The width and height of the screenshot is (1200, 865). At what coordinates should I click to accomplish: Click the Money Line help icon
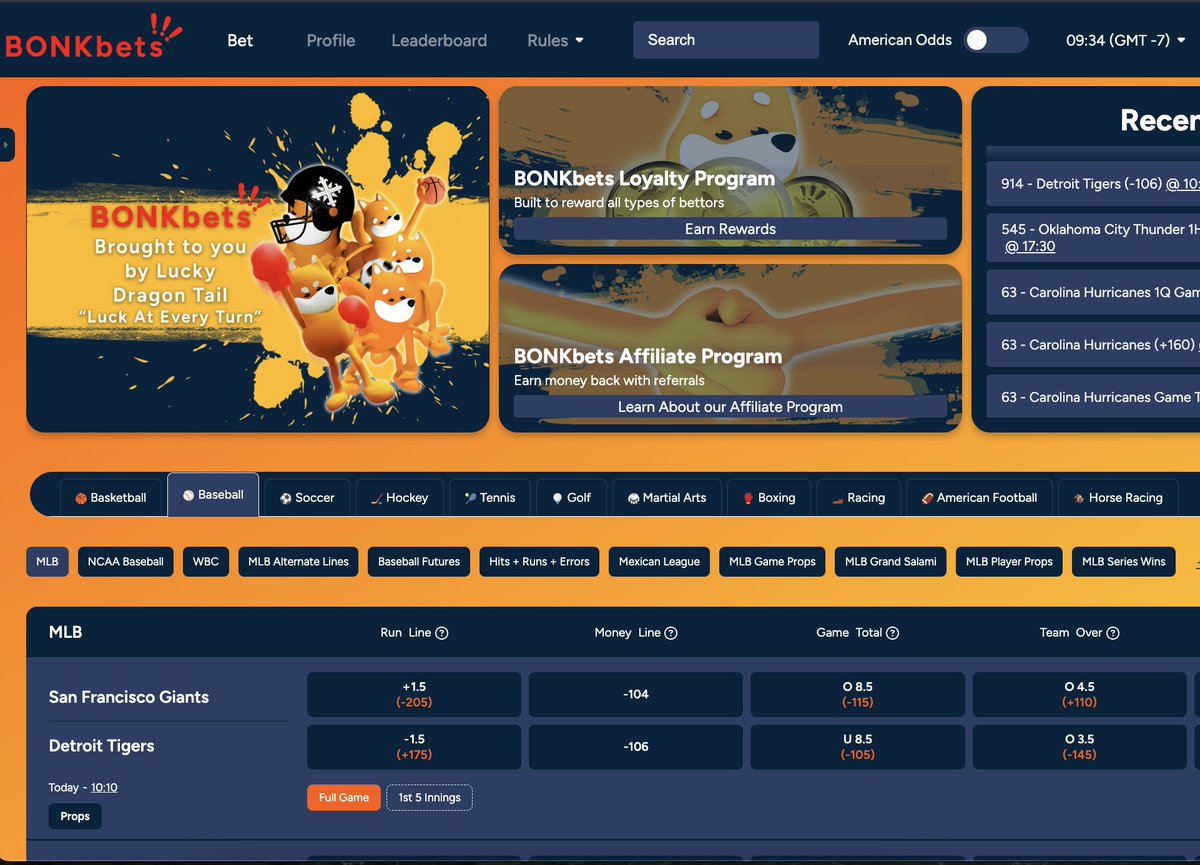671,633
